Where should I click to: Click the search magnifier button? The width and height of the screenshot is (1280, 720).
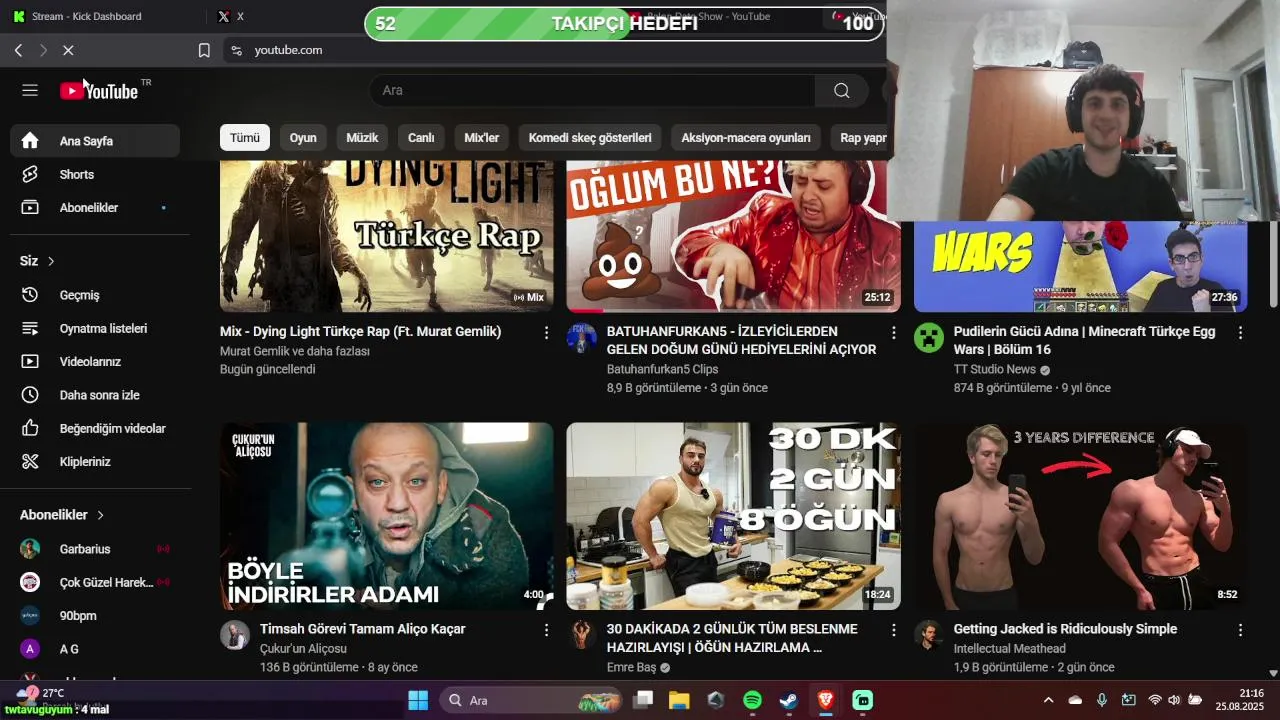click(841, 90)
